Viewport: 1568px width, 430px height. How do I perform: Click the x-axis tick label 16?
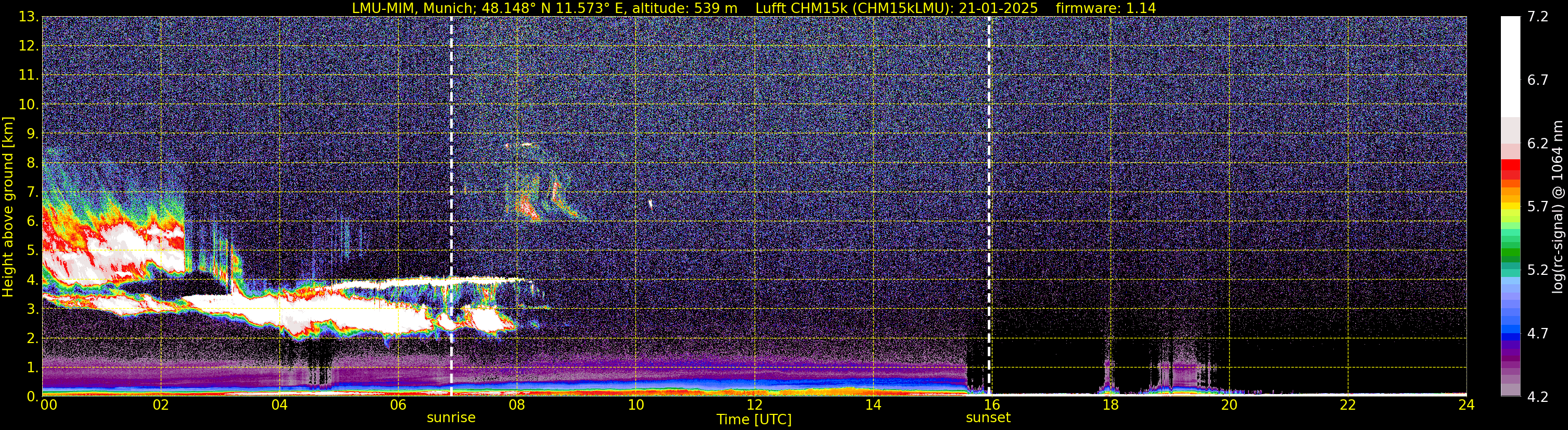991,406
